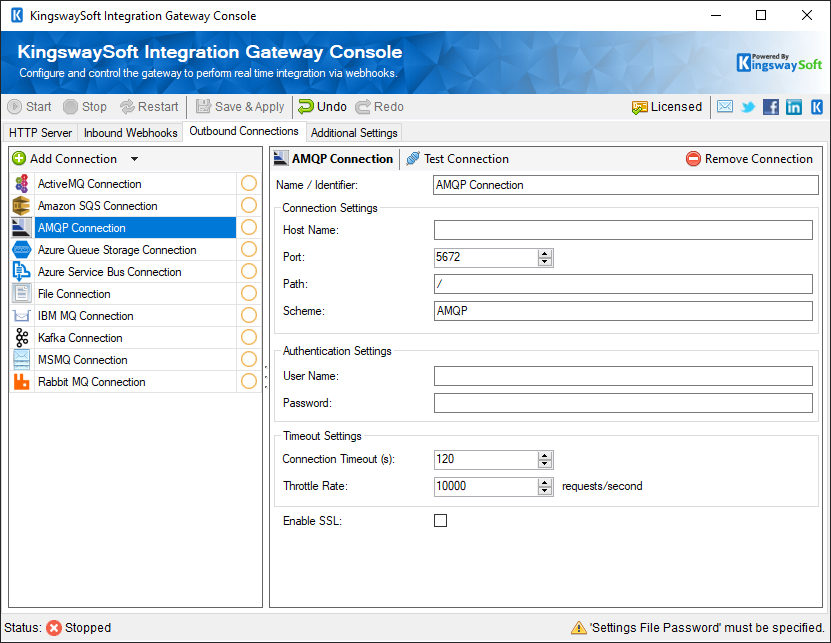This screenshot has width=831, height=643.
Task: Click the Host Name input field
Action: point(623,230)
